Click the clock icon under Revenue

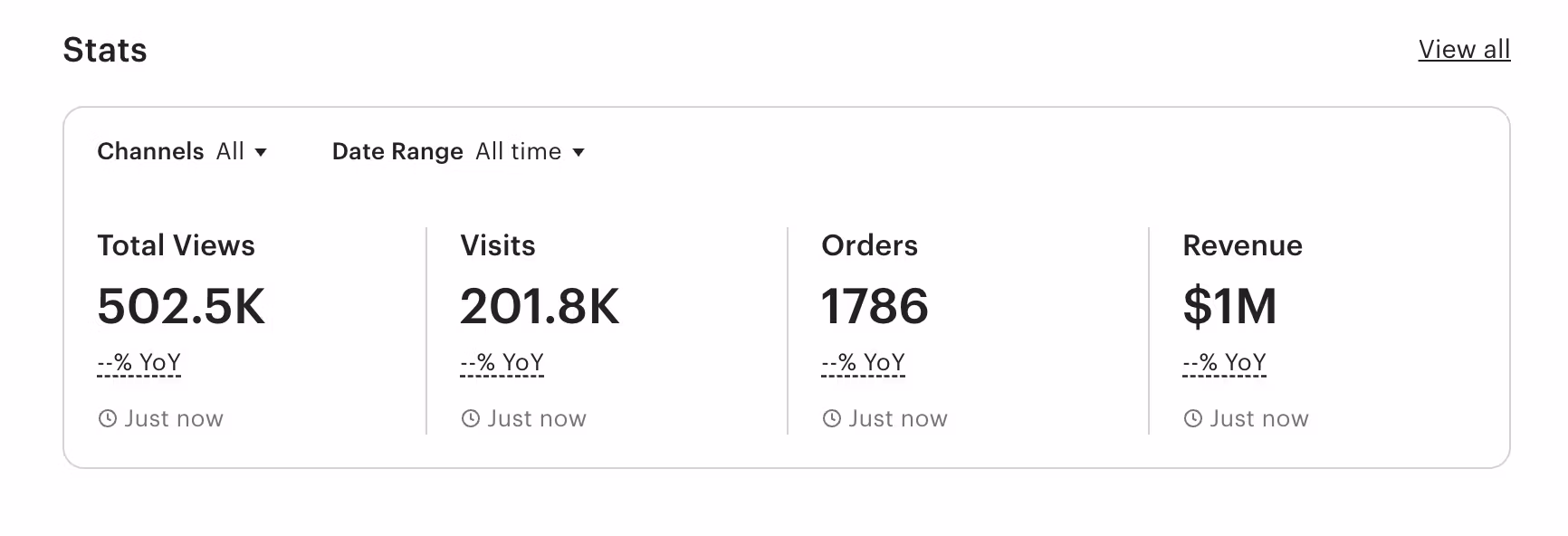pyautogui.click(x=1192, y=418)
